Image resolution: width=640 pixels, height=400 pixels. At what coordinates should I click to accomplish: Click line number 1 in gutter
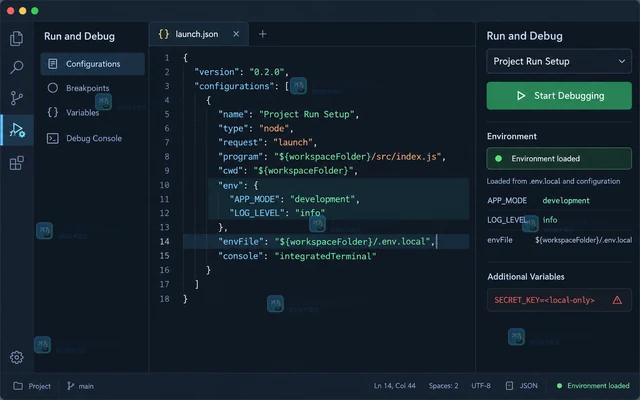click(x=167, y=58)
